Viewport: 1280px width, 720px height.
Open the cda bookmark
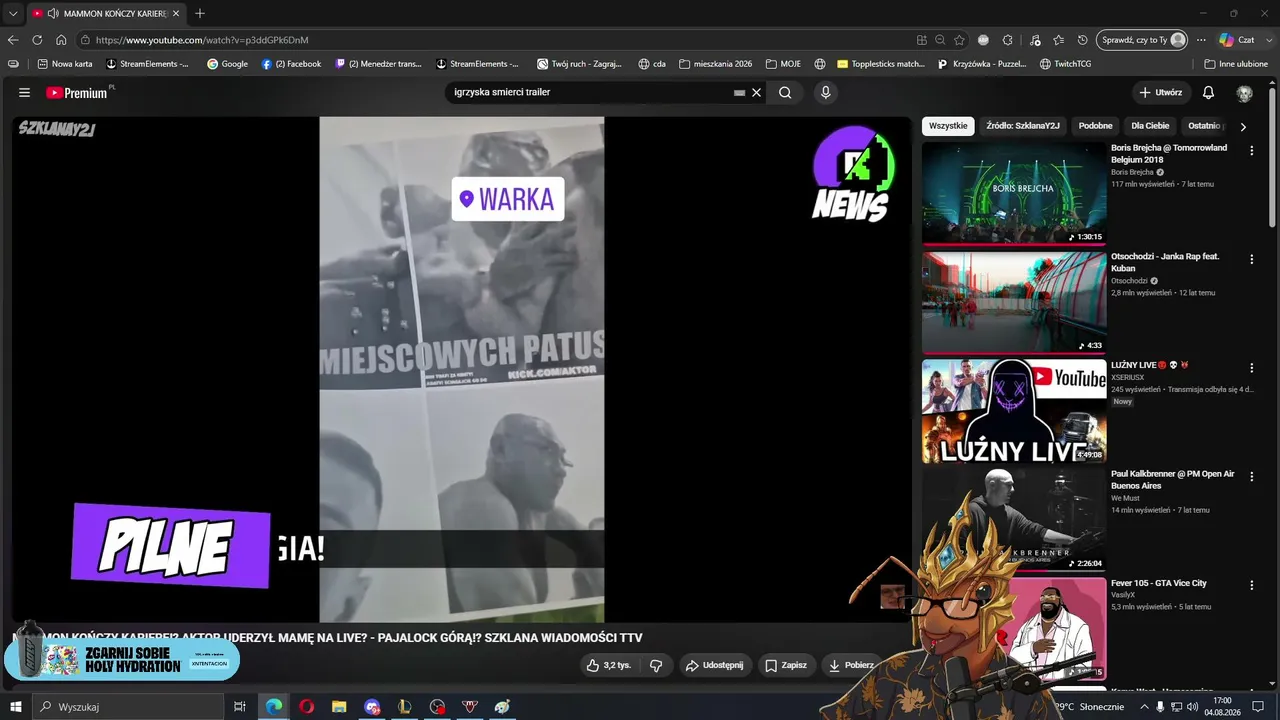pyautogui.click(x=652, y=64)
